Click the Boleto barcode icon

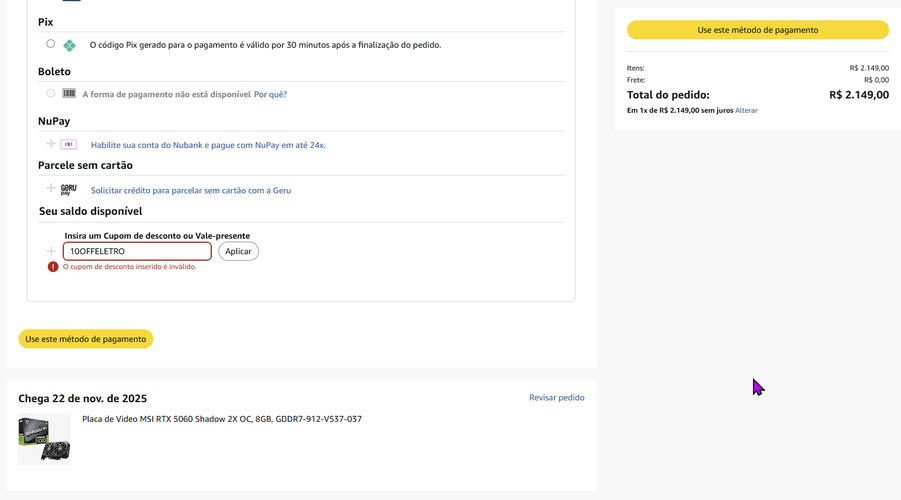point(69,93)
